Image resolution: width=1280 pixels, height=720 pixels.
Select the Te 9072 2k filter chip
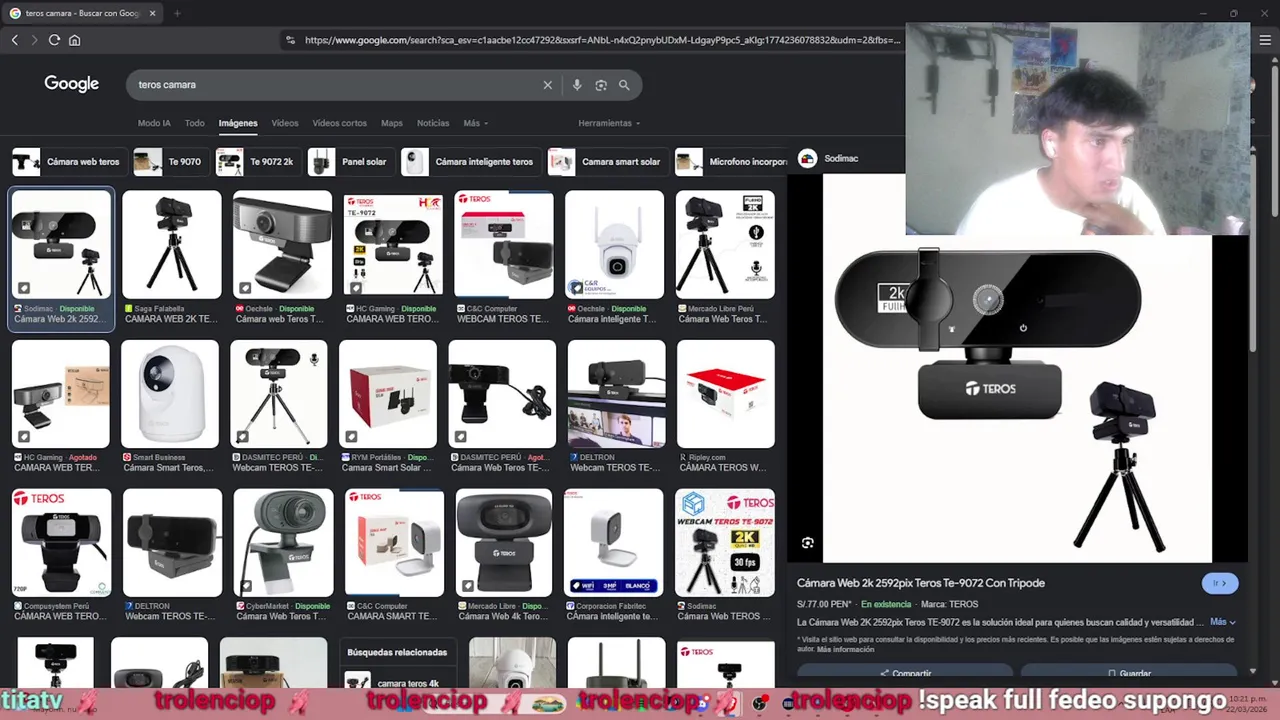pos(256,162)
